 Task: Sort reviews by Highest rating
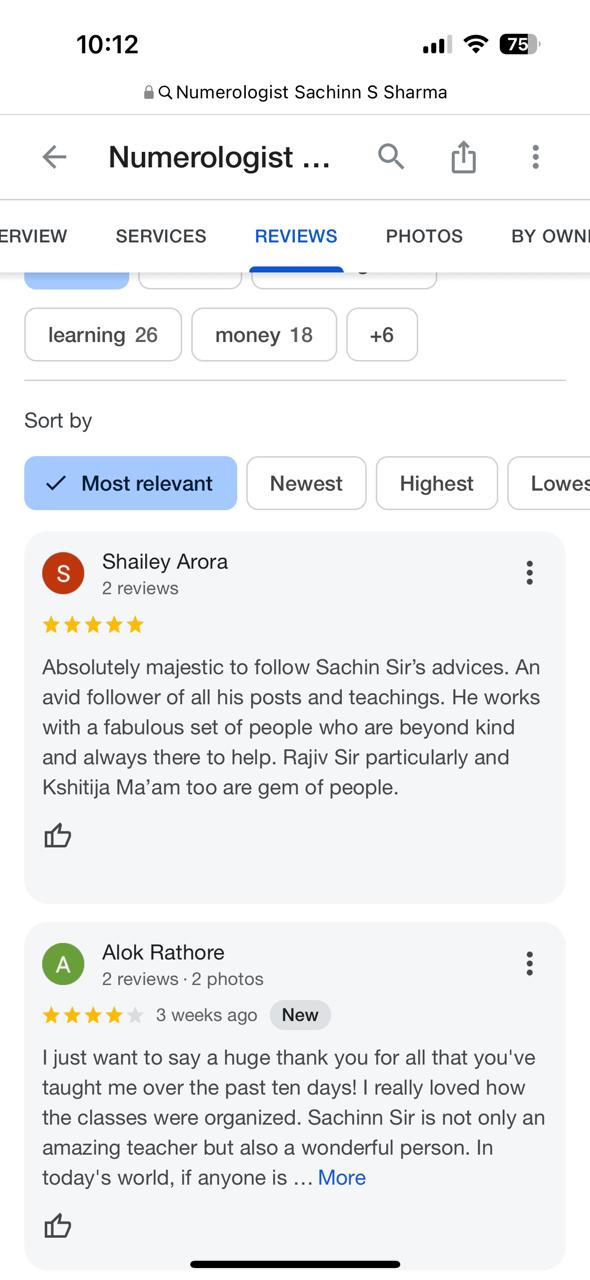[437, 483]
